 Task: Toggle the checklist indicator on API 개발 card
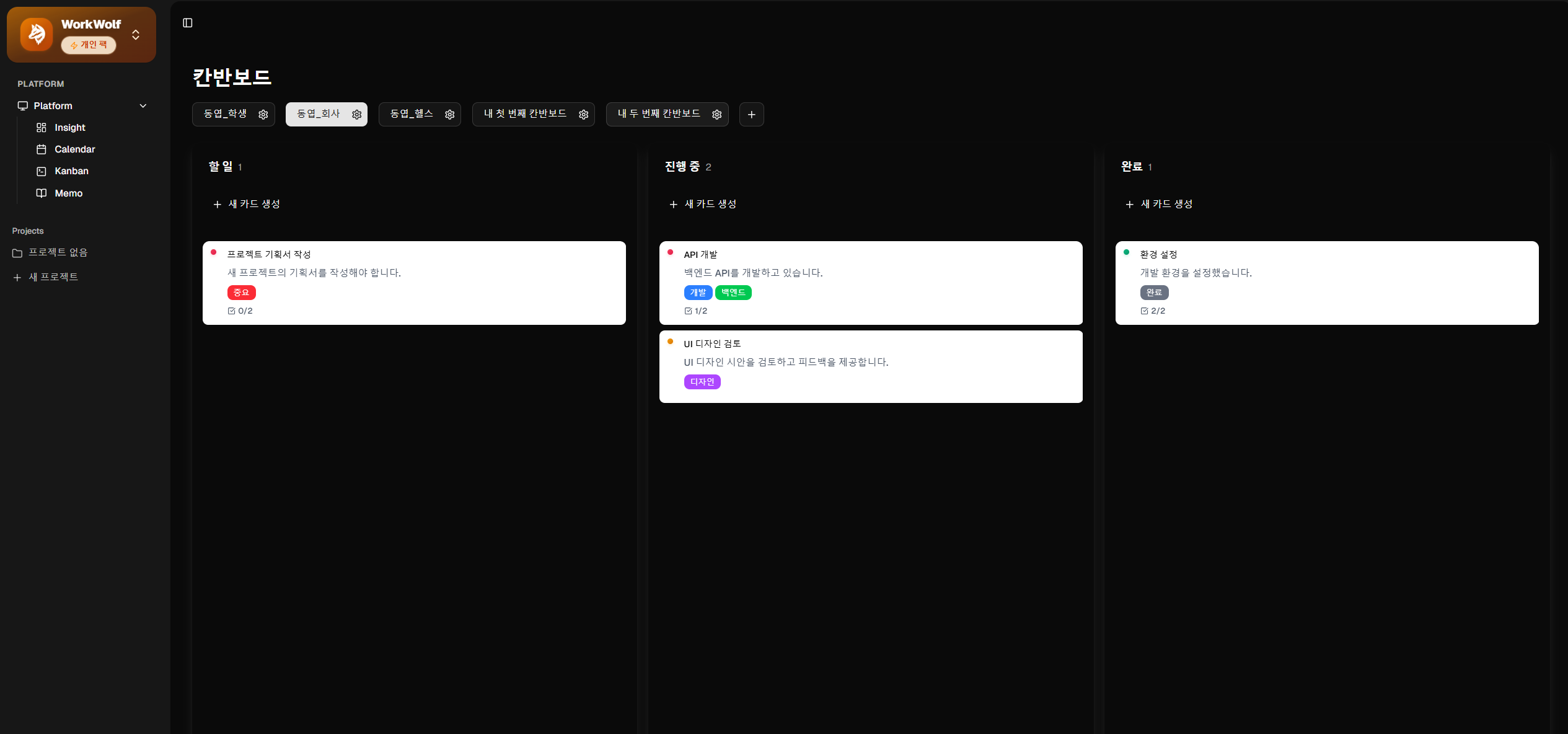point(688,311)
